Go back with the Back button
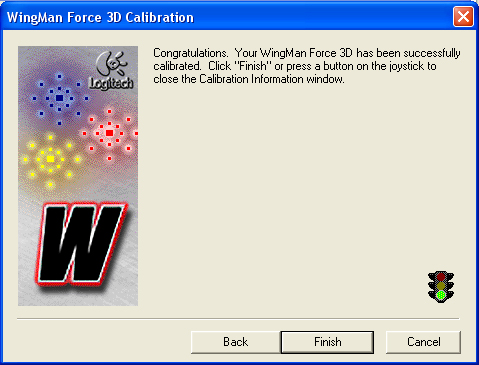Image resolution: width=479 pixels, height=365 pixels. 236,342
